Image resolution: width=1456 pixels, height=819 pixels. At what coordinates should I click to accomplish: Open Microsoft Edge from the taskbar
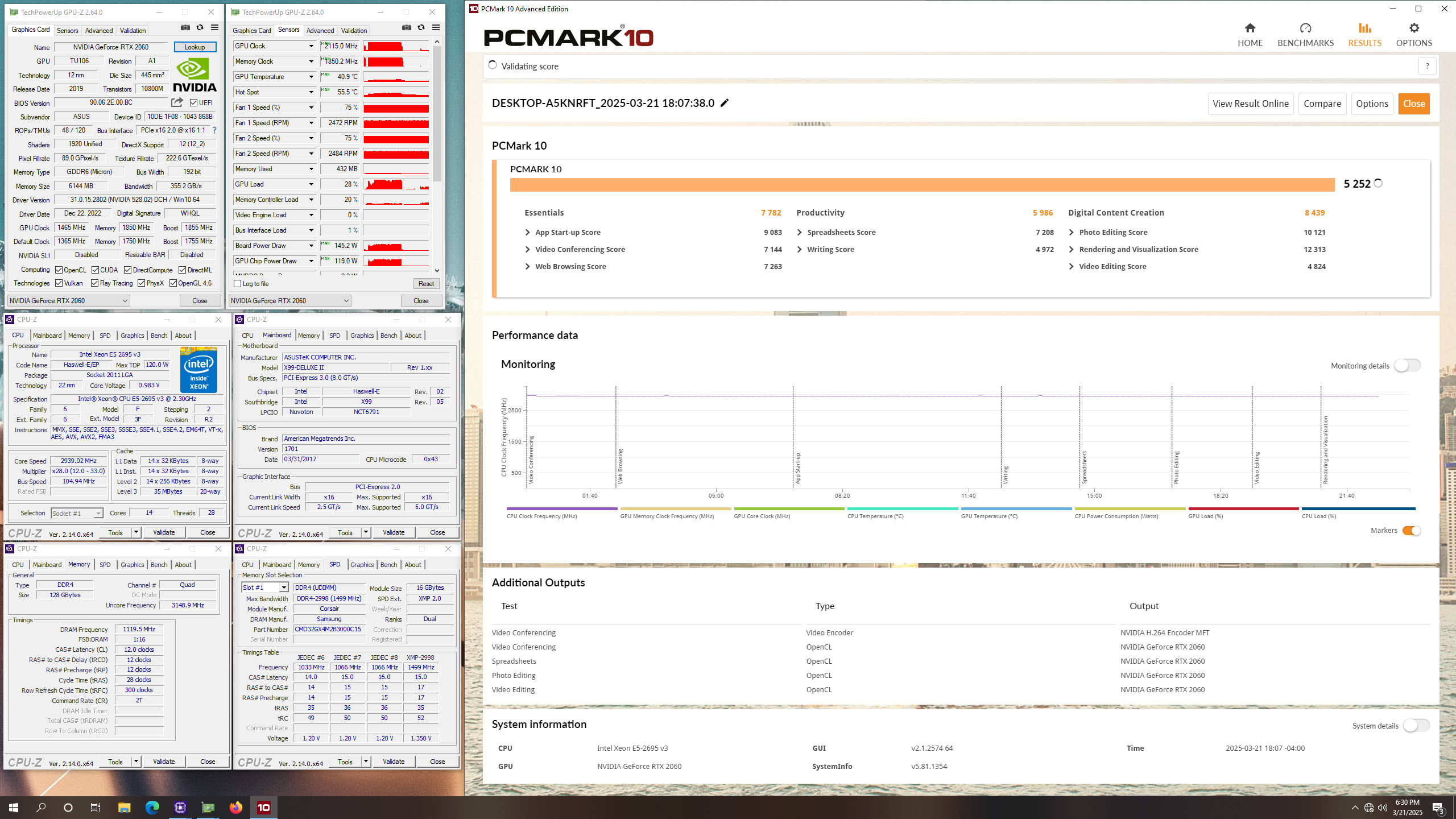coord(152,807)
